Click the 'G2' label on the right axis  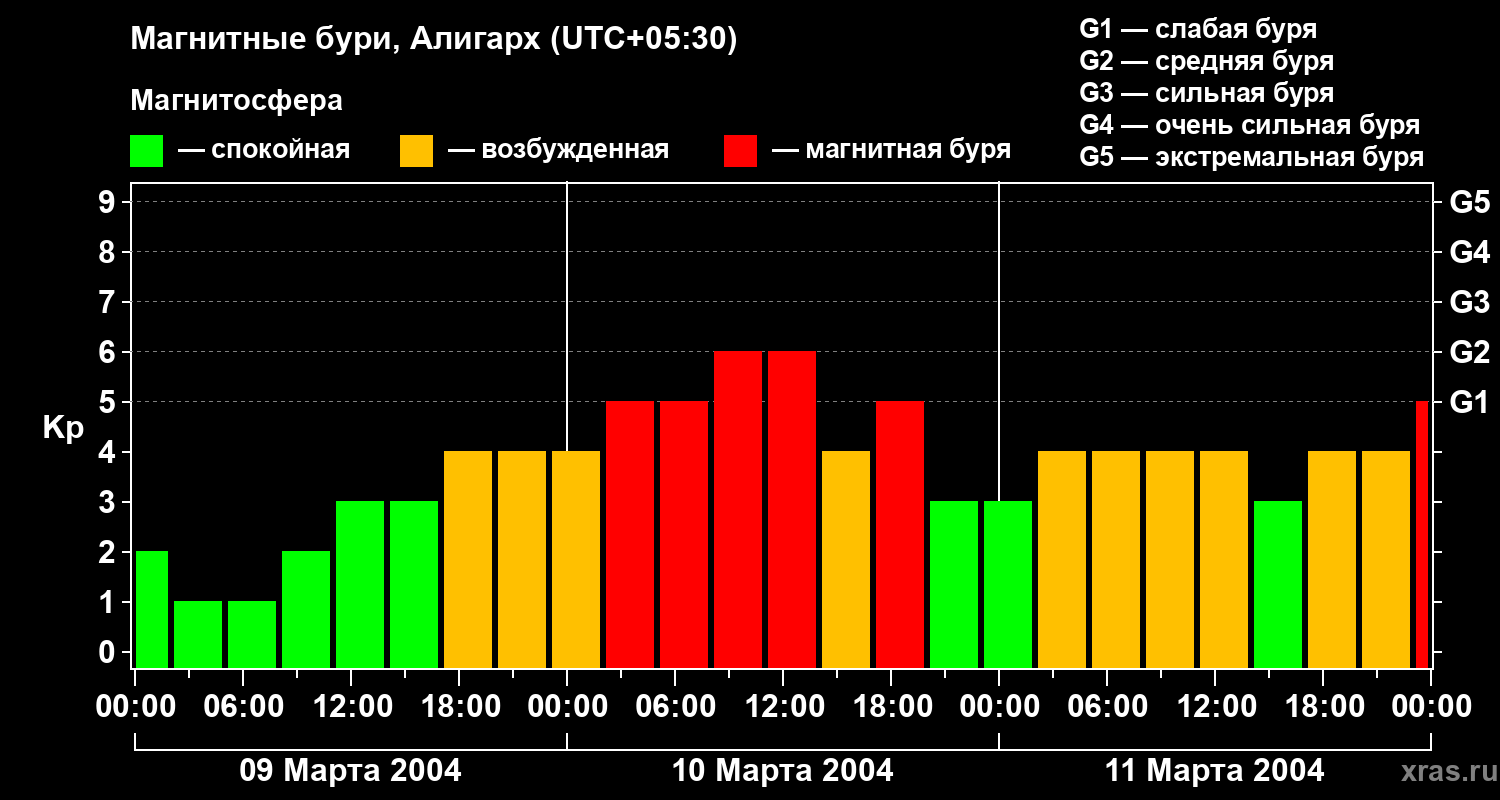tap(1469, 352)
